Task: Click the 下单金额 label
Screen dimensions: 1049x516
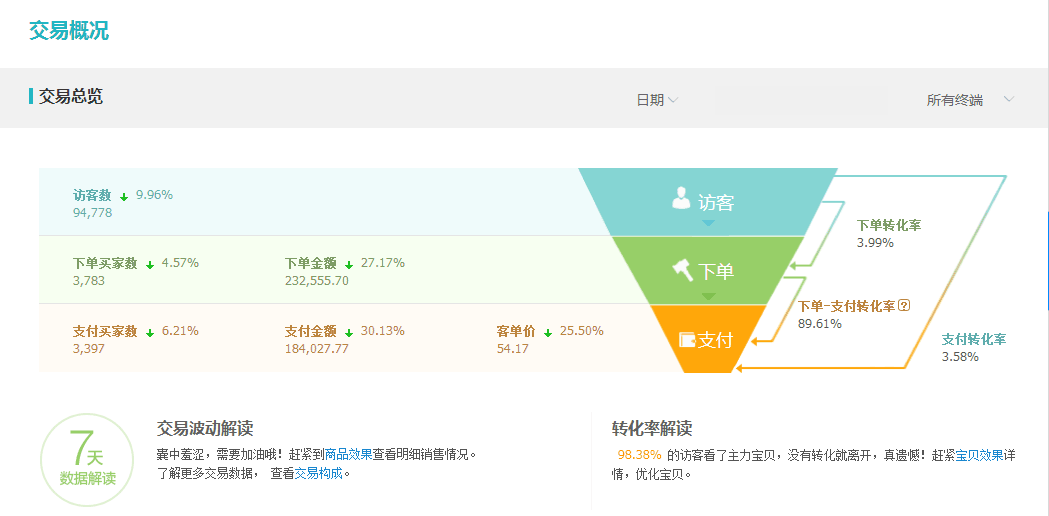Action: [x=310, y=264]
